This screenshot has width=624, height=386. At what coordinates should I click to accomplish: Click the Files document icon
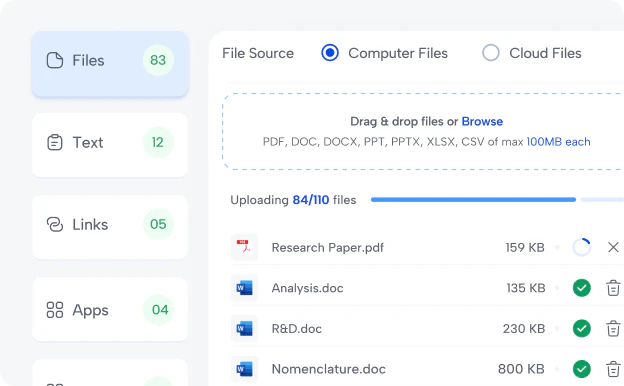[55, 60]
